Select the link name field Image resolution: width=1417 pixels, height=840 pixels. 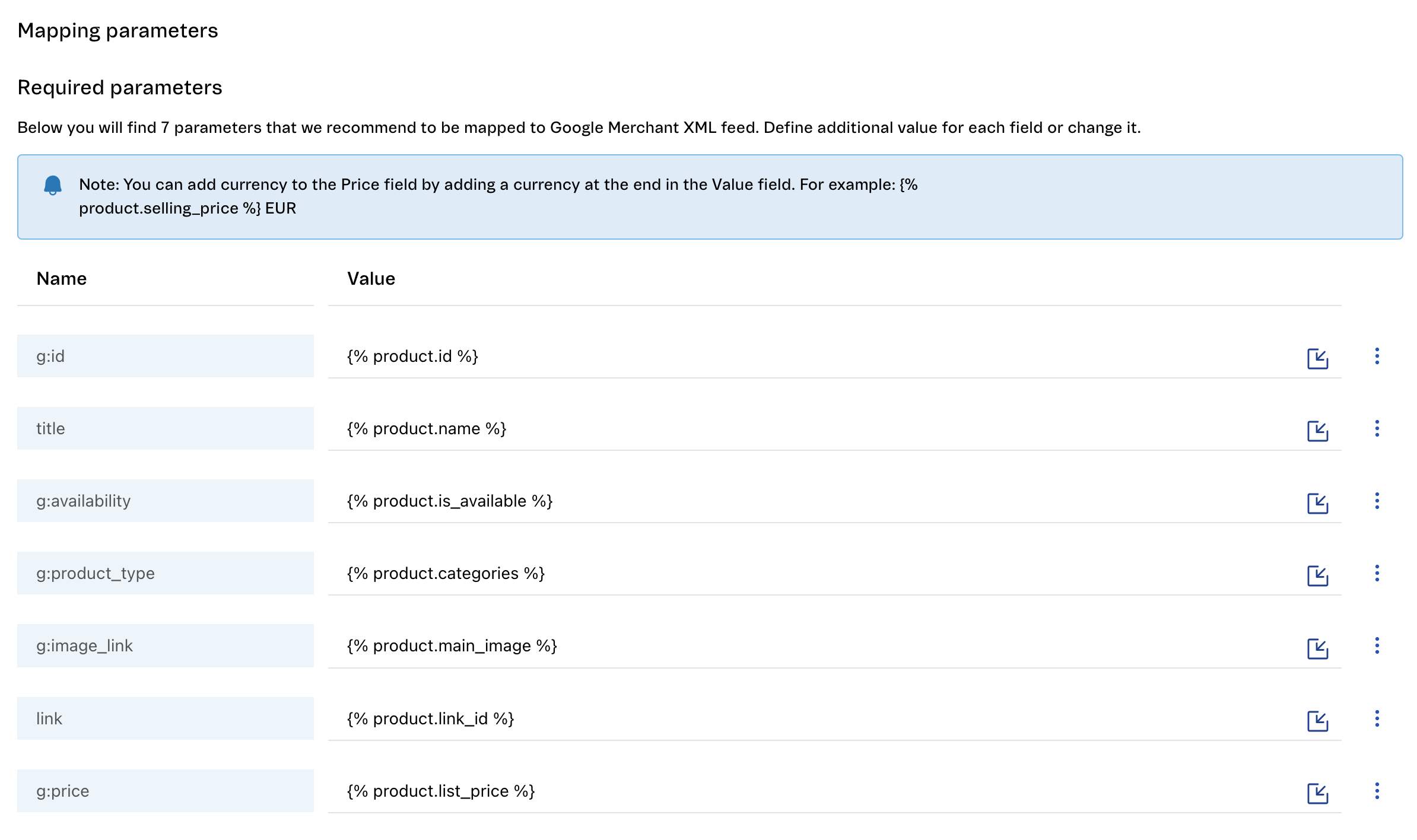click(166, 718)
